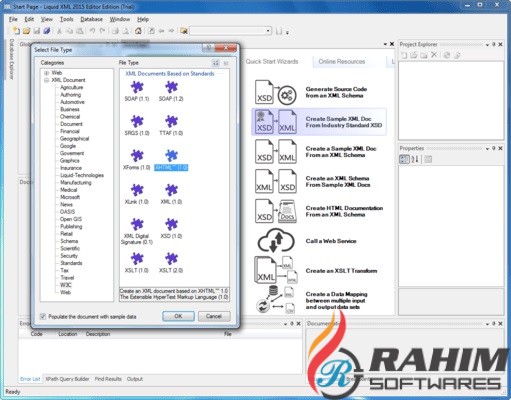Select the XSLT (1.0) file type icon
This screenshot has width=511, height=400.
(137, 259)
